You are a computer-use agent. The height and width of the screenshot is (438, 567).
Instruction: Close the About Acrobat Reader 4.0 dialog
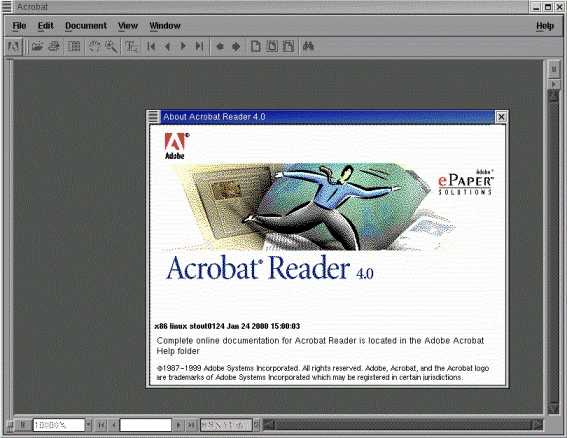[501, 116]
